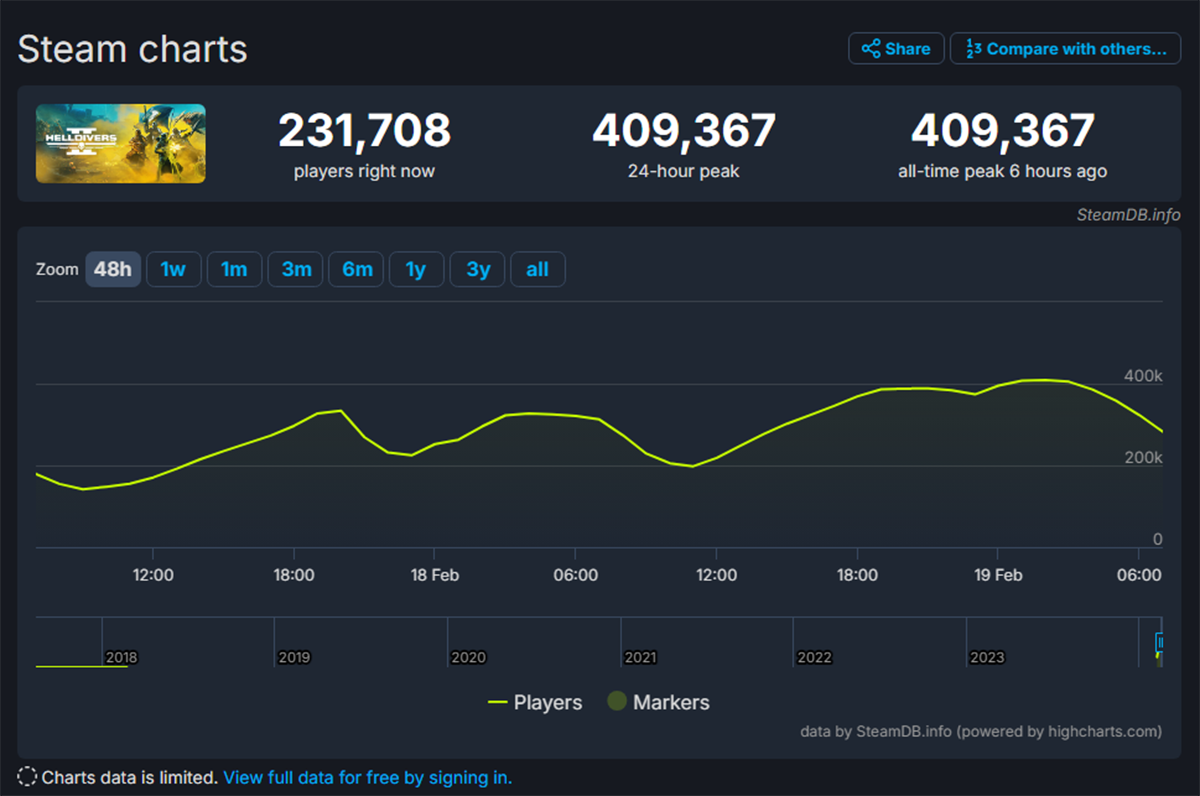
Task: Click the navigator range handle at right
Action: click(x=1159, y=641)
